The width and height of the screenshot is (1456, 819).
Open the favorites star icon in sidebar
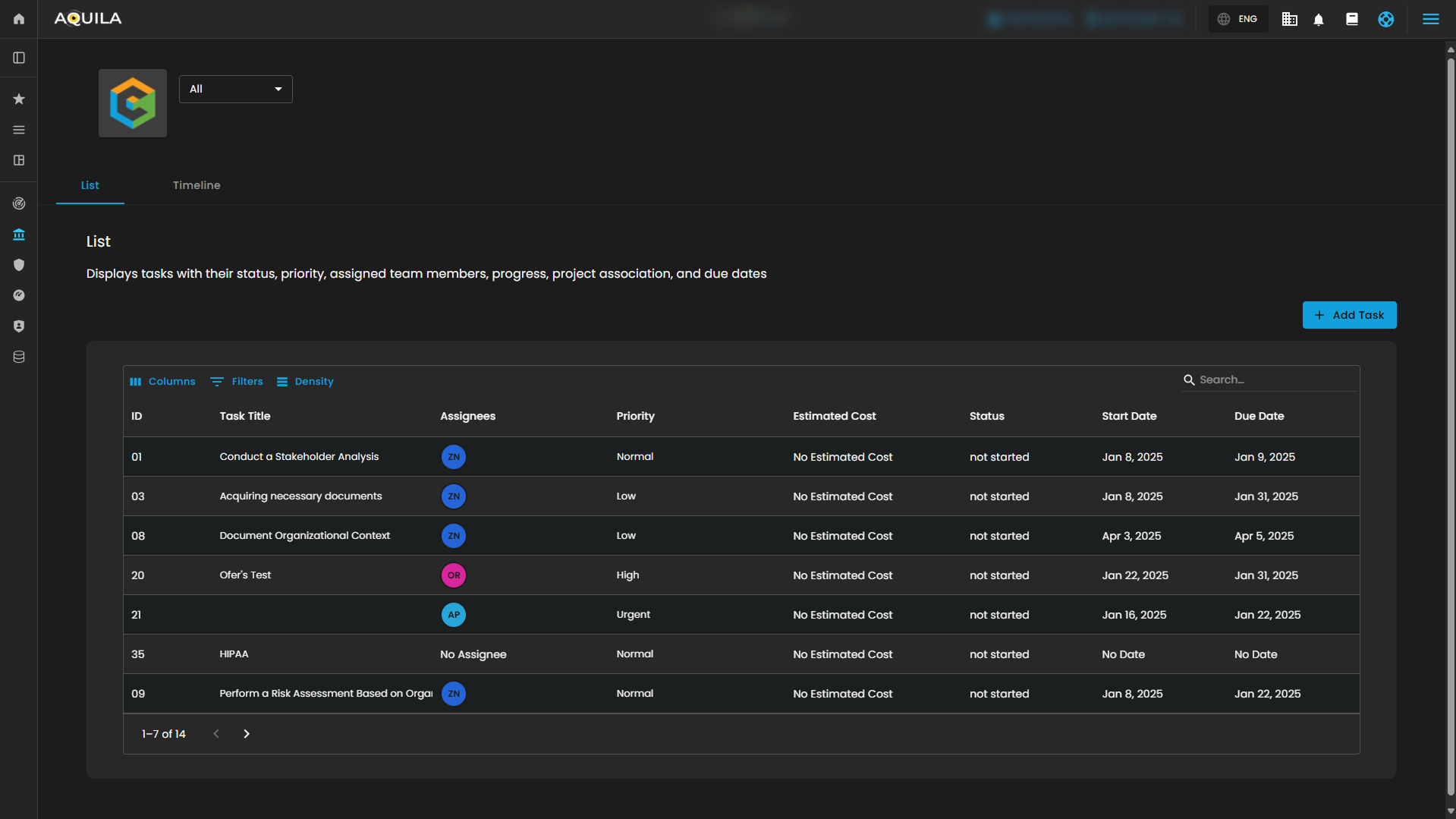click(x=19, y=99)
